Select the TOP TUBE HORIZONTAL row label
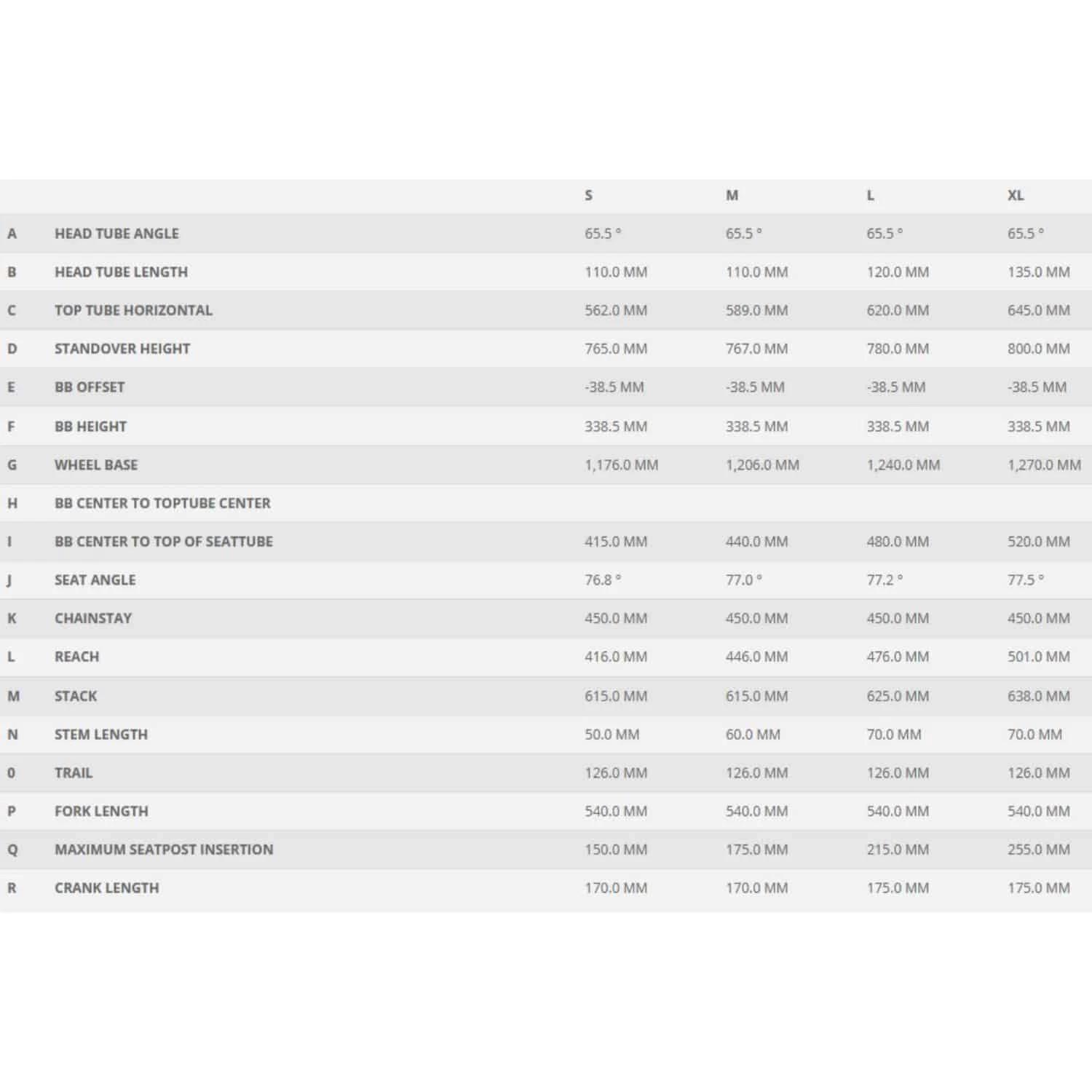Viewport: 1092px width, 1092px height. (x=133, y=310)
